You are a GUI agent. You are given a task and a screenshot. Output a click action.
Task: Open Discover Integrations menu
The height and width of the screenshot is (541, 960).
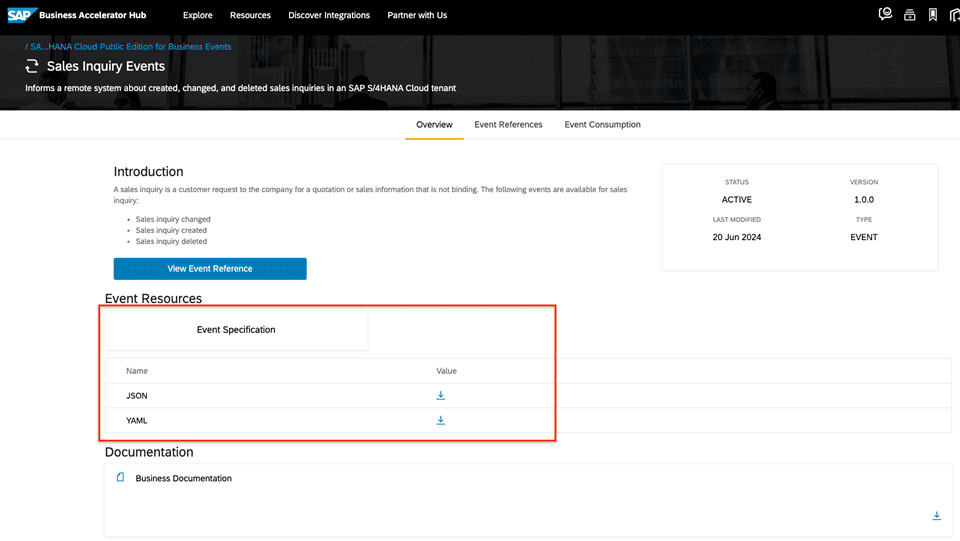(x=329, y=15)
